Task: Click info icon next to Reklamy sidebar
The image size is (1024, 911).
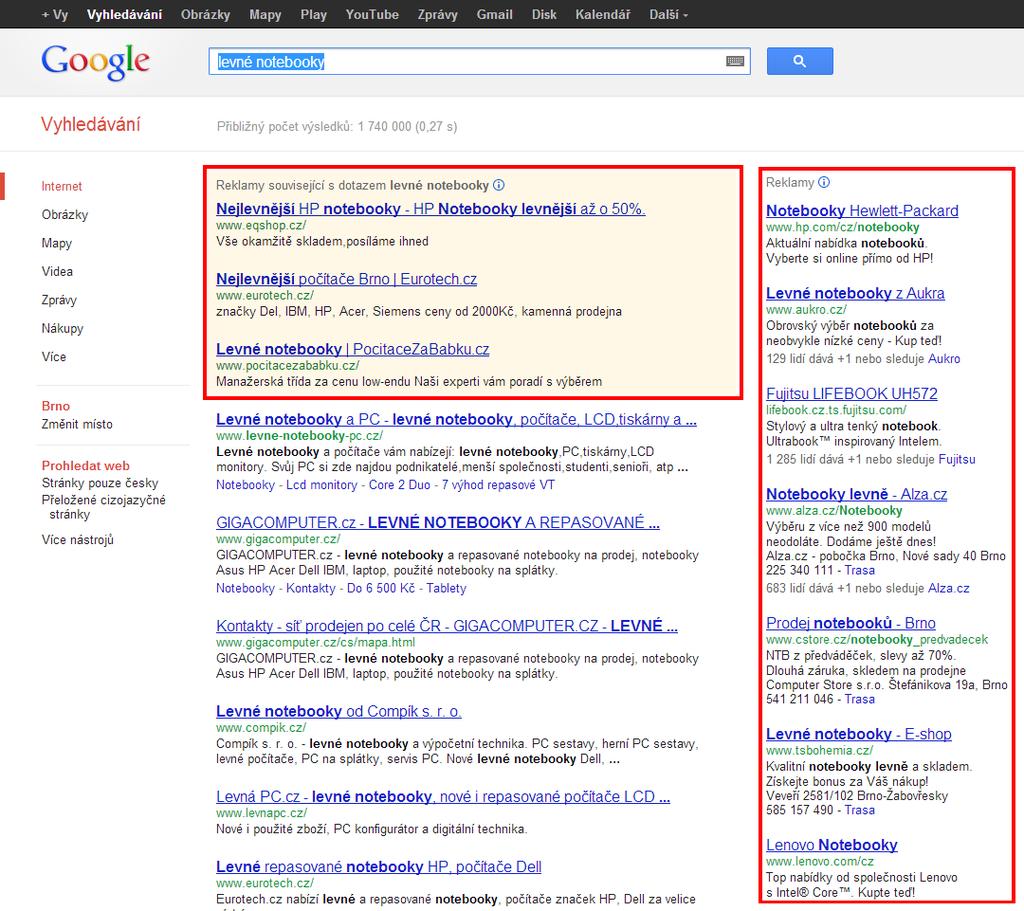Action: click(824, 183)
